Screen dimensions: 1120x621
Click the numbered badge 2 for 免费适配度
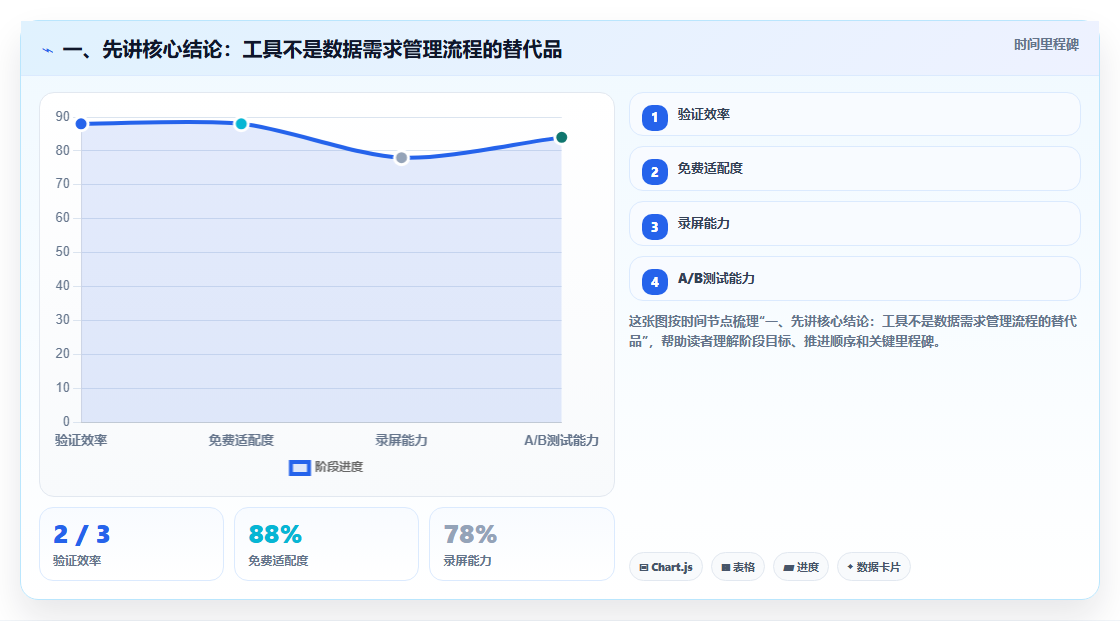pyautogui.click(x=654, y=172)
